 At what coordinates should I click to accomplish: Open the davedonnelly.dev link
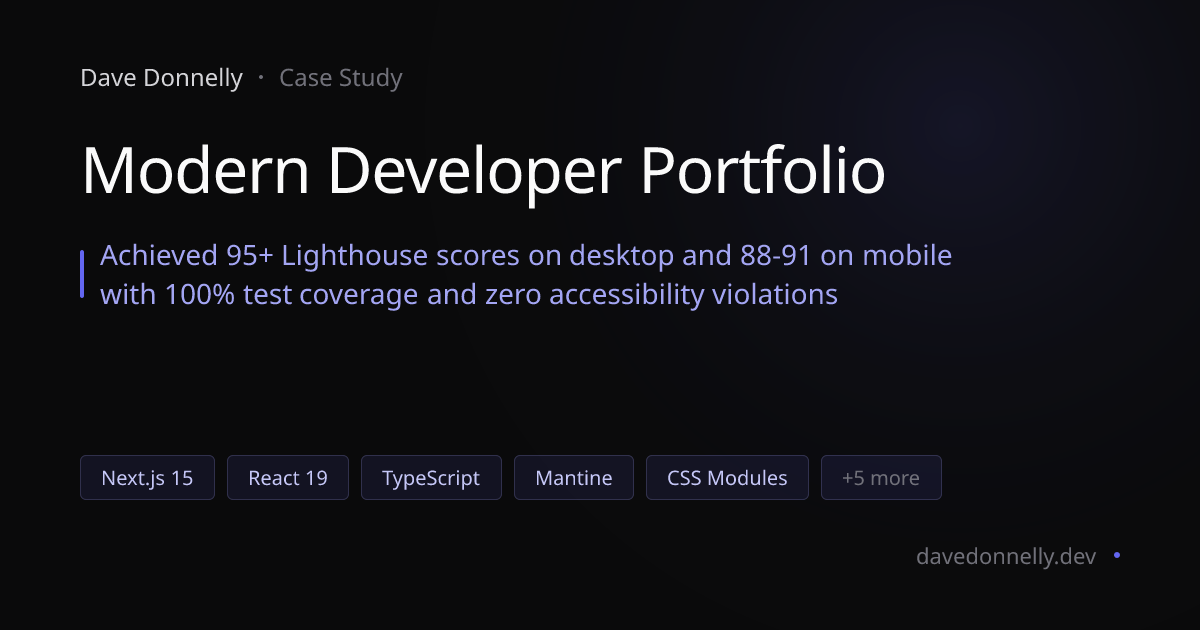[x=1006, y=556]
